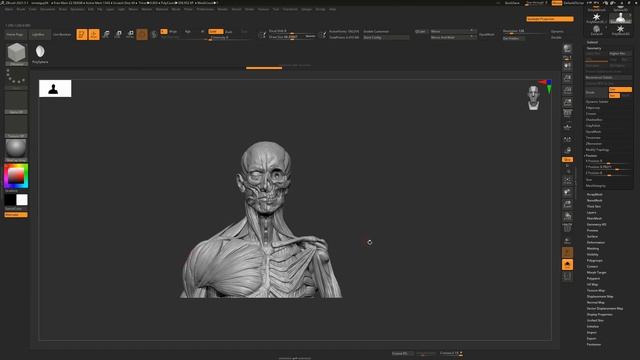This screenshot has width=640, height=360.
Task: Expand the Display Properties section
Action: pos(600,315)
